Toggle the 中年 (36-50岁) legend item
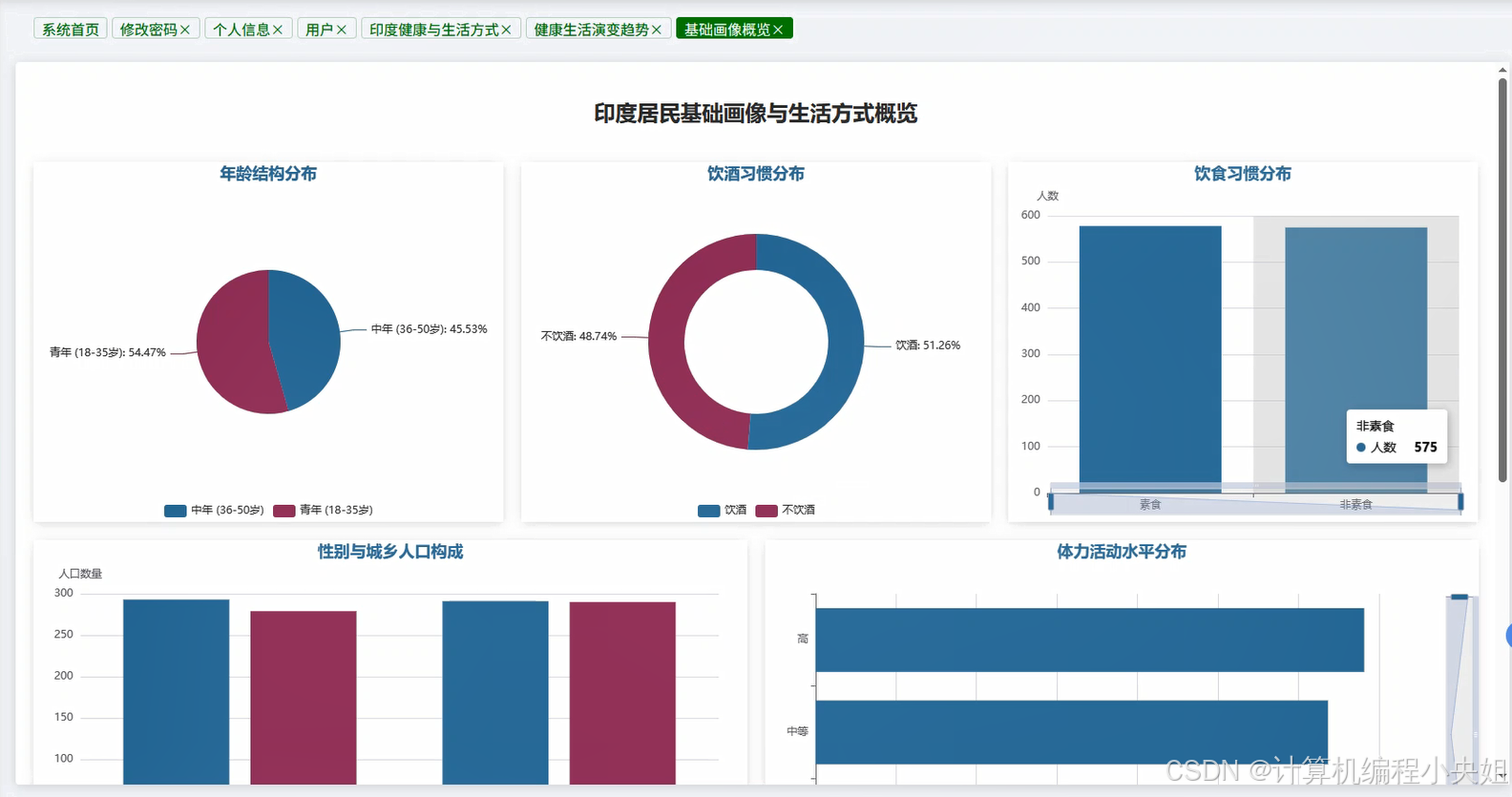The height and width of the screenshot is (797, 1512). point(214,511)
